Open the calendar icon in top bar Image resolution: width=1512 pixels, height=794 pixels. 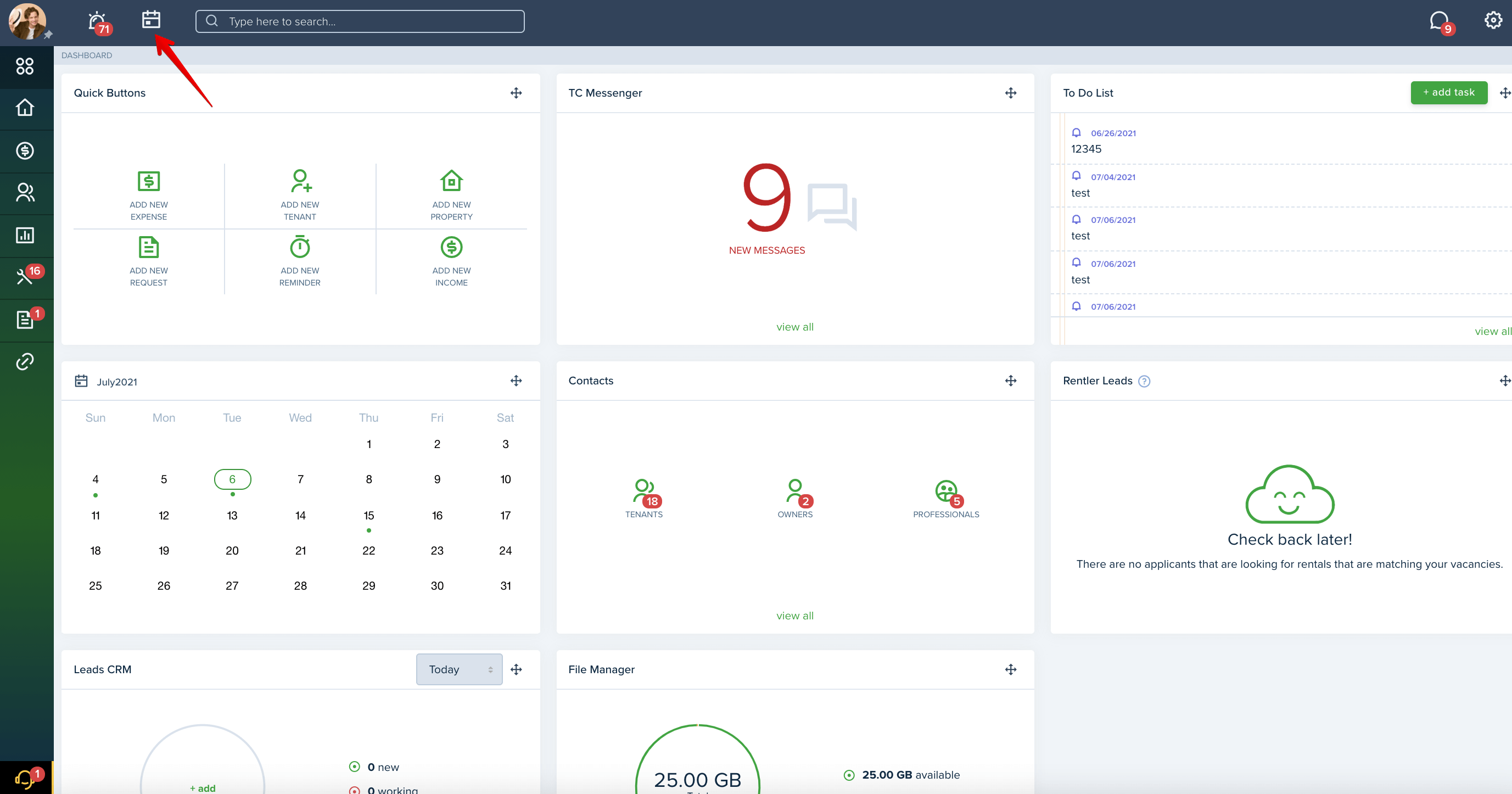151,19
